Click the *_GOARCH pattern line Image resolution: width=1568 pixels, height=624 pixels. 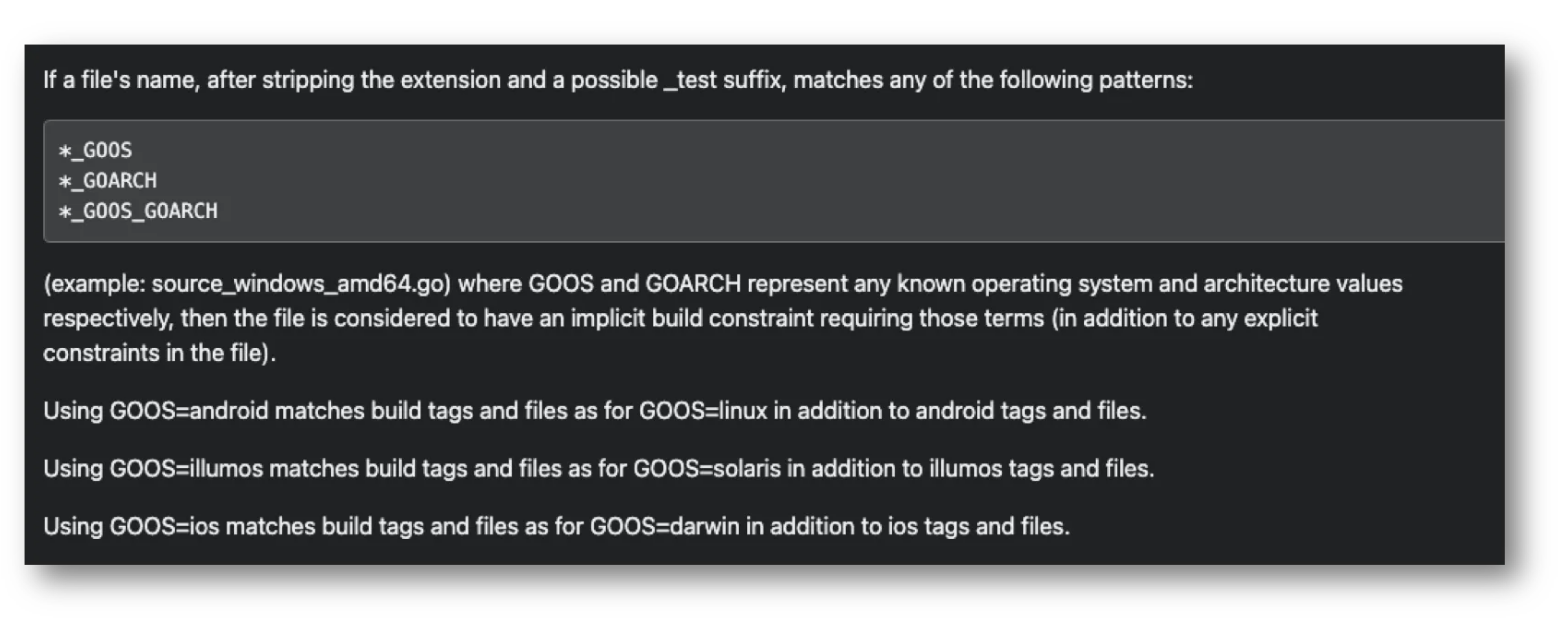click(108, 181)
